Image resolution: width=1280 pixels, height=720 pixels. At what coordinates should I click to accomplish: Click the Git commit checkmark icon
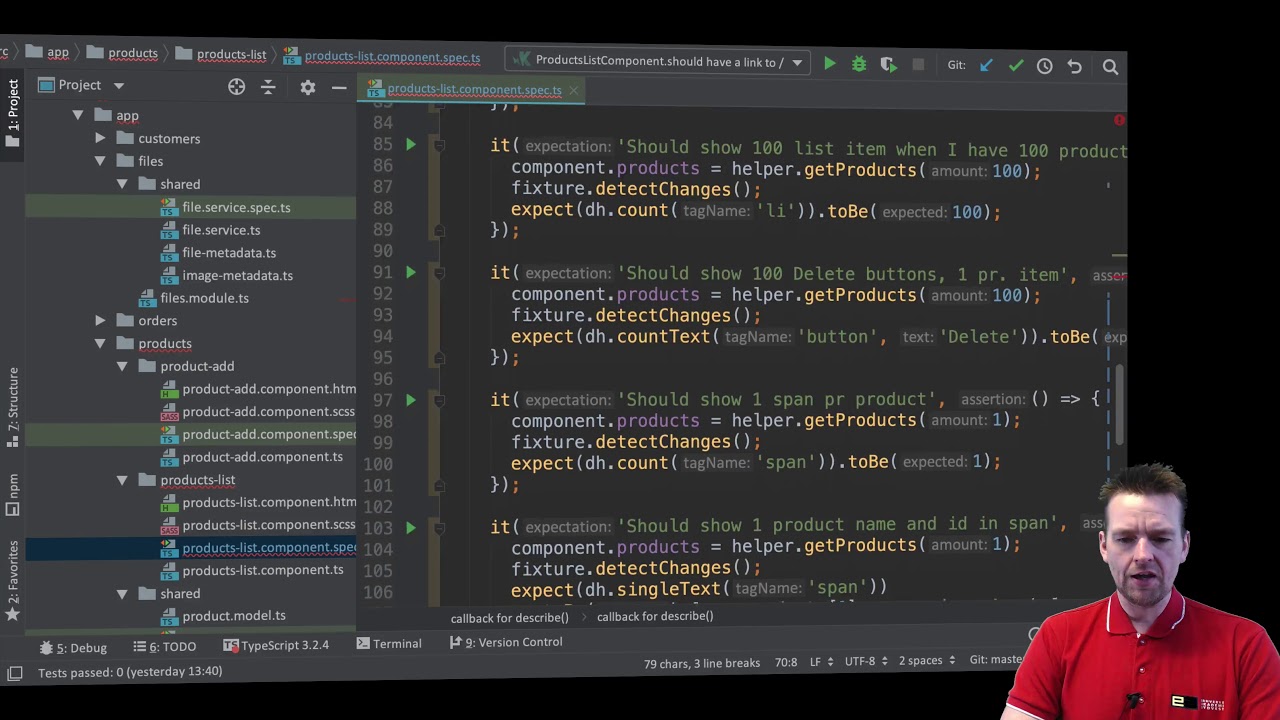1015,66
